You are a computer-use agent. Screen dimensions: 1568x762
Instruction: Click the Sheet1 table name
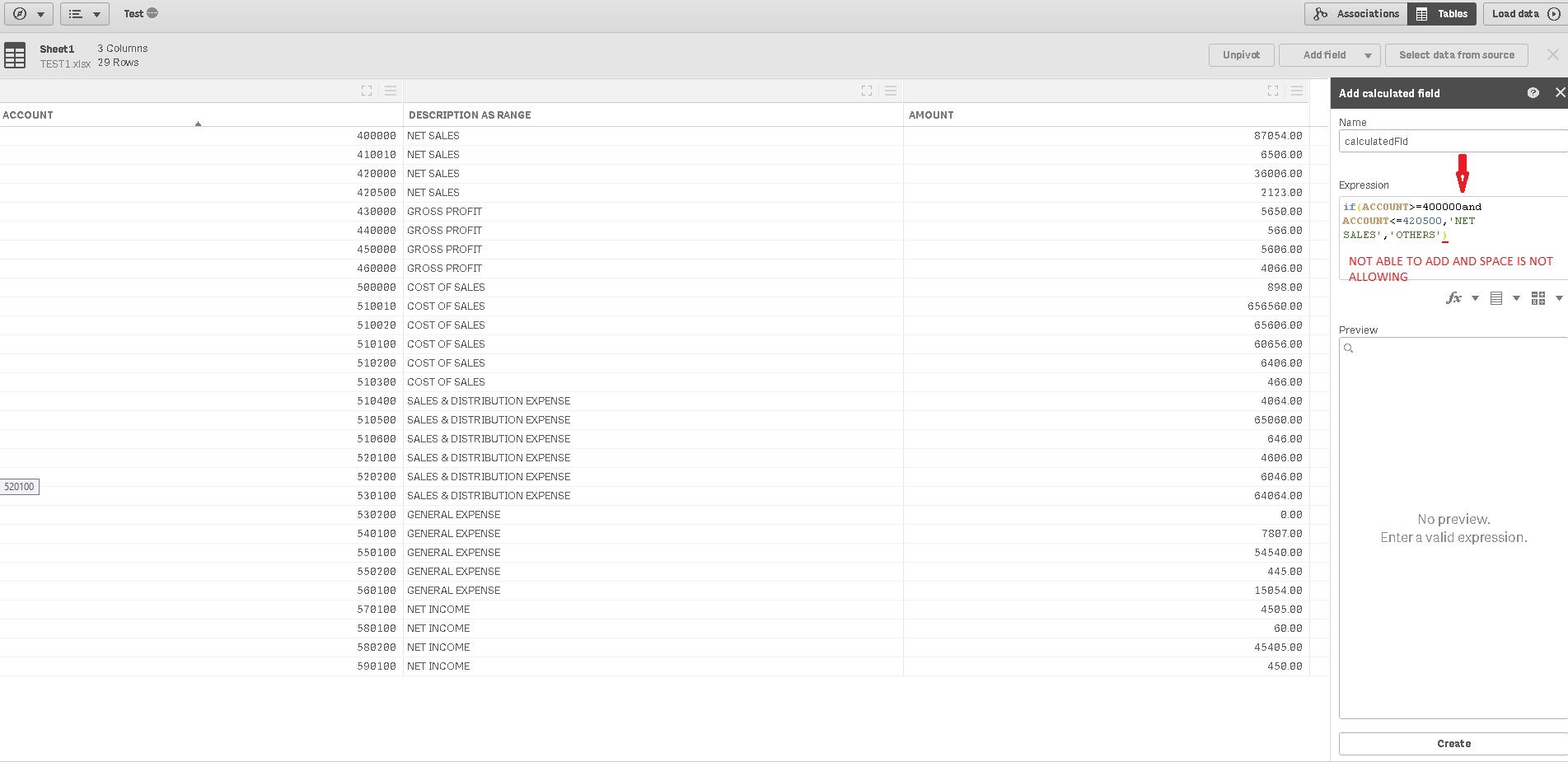57,49
